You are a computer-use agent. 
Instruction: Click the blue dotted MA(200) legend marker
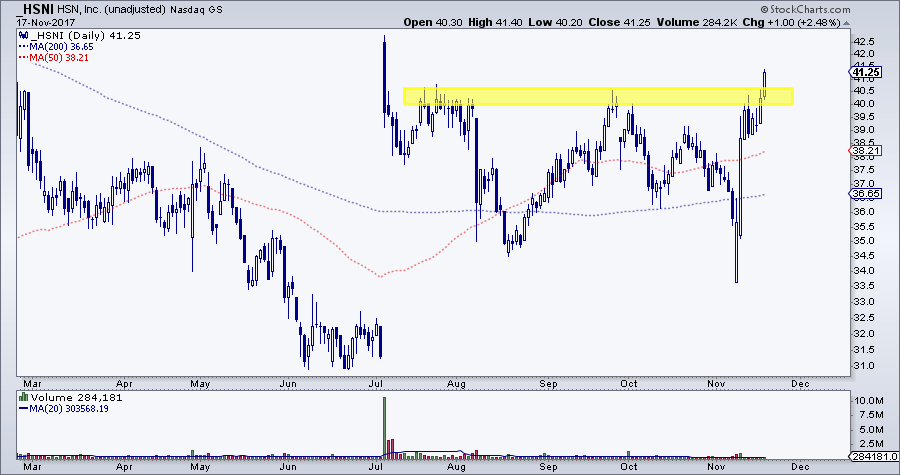pos(24,46)
